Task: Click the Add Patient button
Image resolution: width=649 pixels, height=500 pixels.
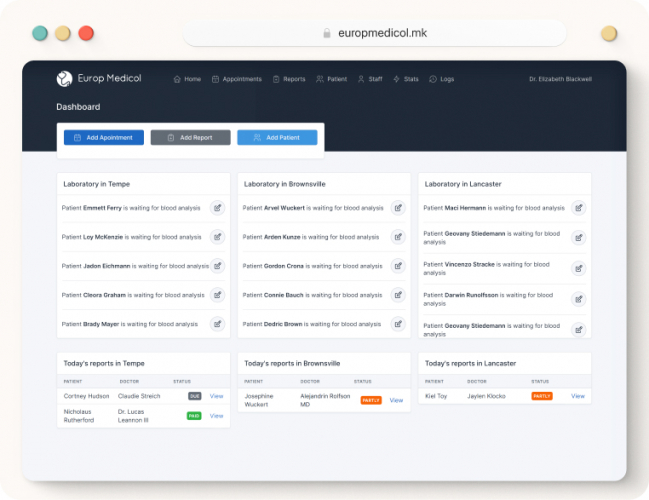Action: pyautogui.click(x=277, y=137)
